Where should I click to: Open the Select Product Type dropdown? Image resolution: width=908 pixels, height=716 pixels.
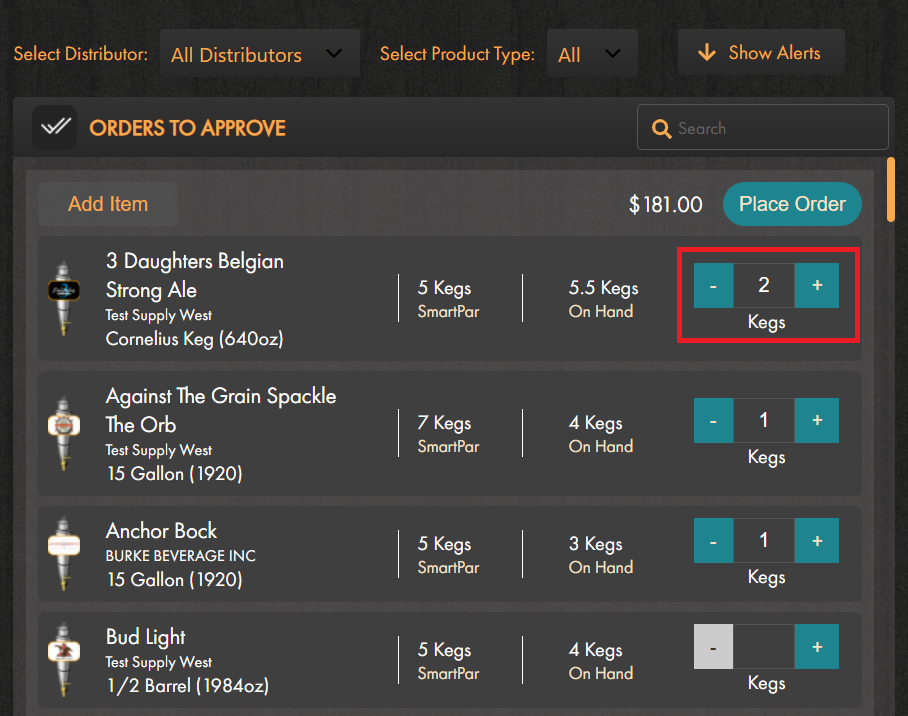[592, 53]
